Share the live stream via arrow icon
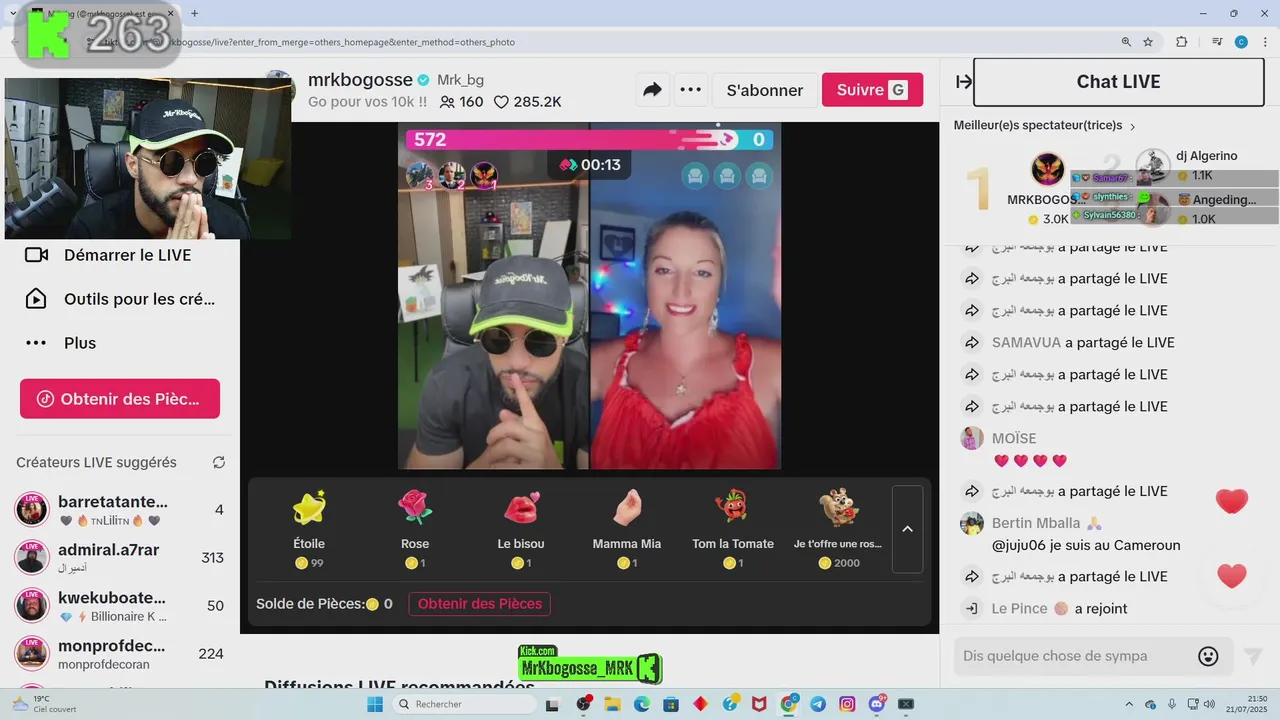1280x720 pixels. [652, 90]
